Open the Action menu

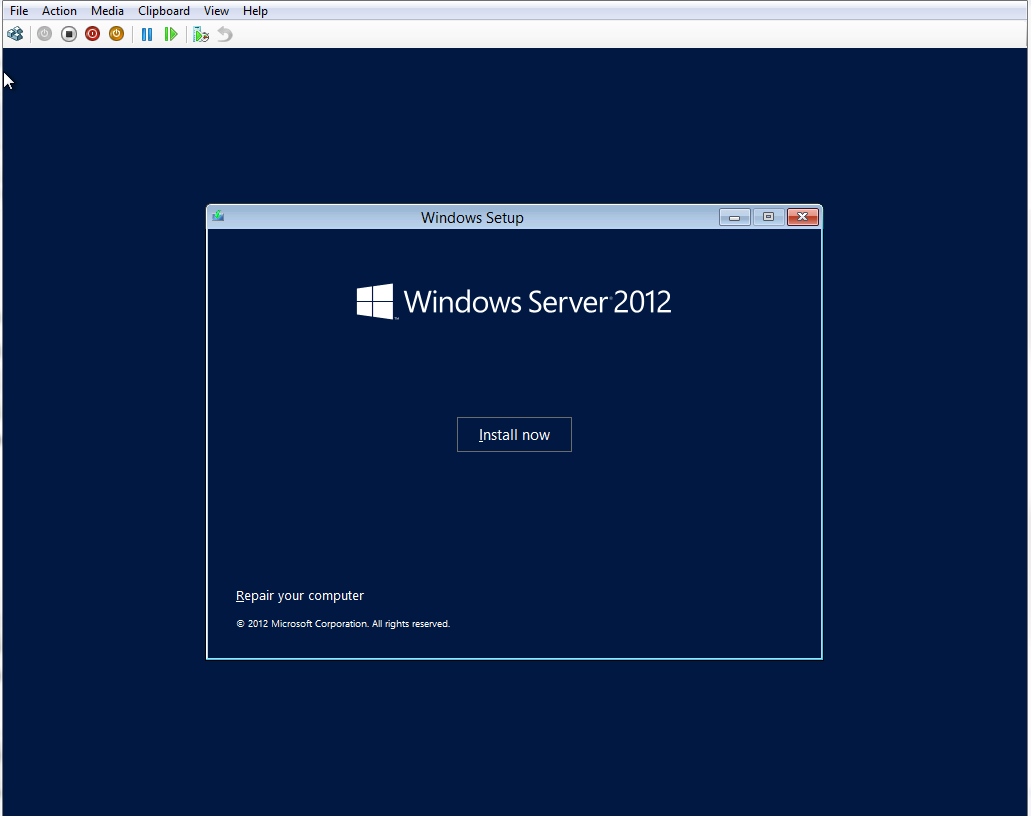pos(59,11)
